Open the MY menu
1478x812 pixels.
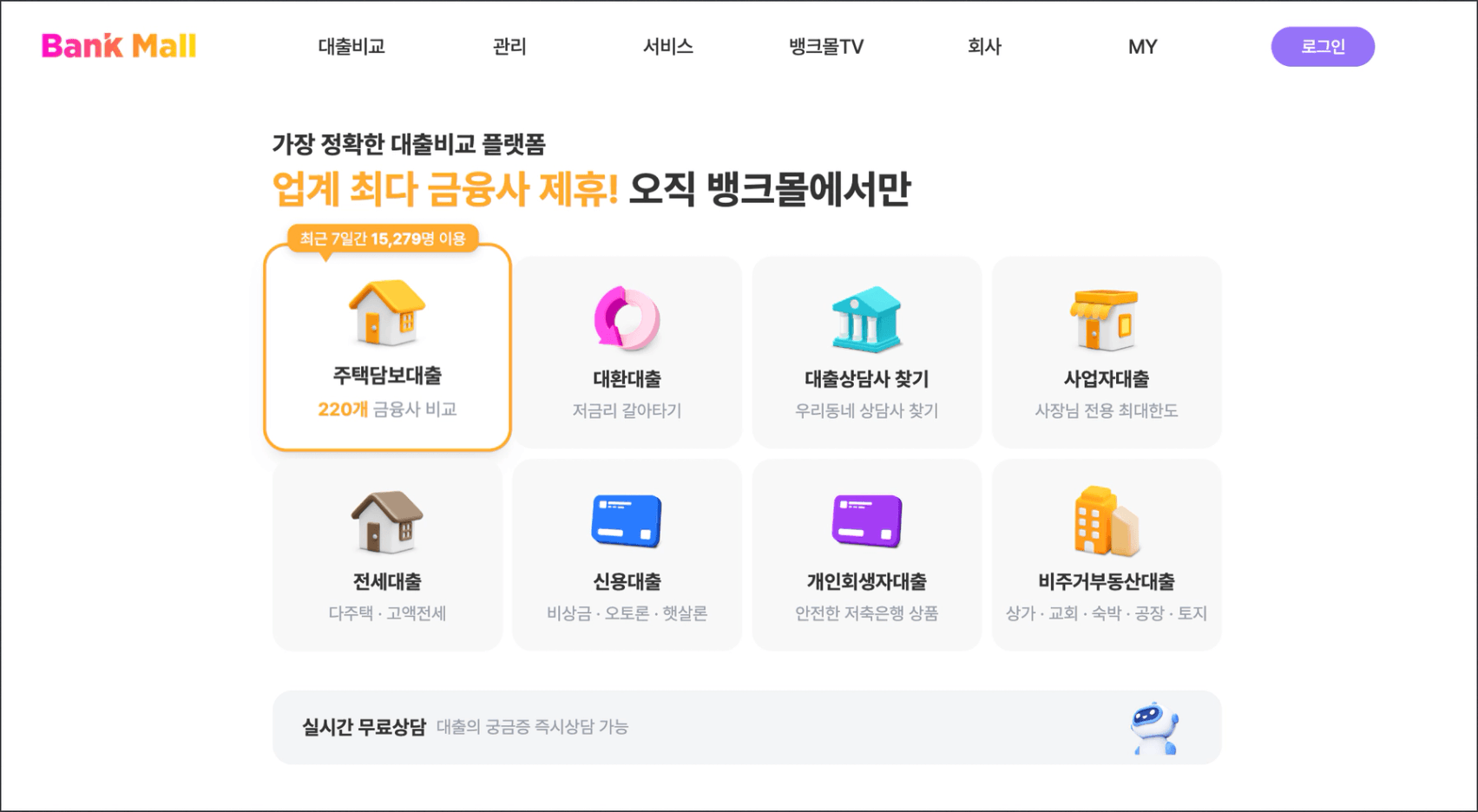click(1142, 47)
